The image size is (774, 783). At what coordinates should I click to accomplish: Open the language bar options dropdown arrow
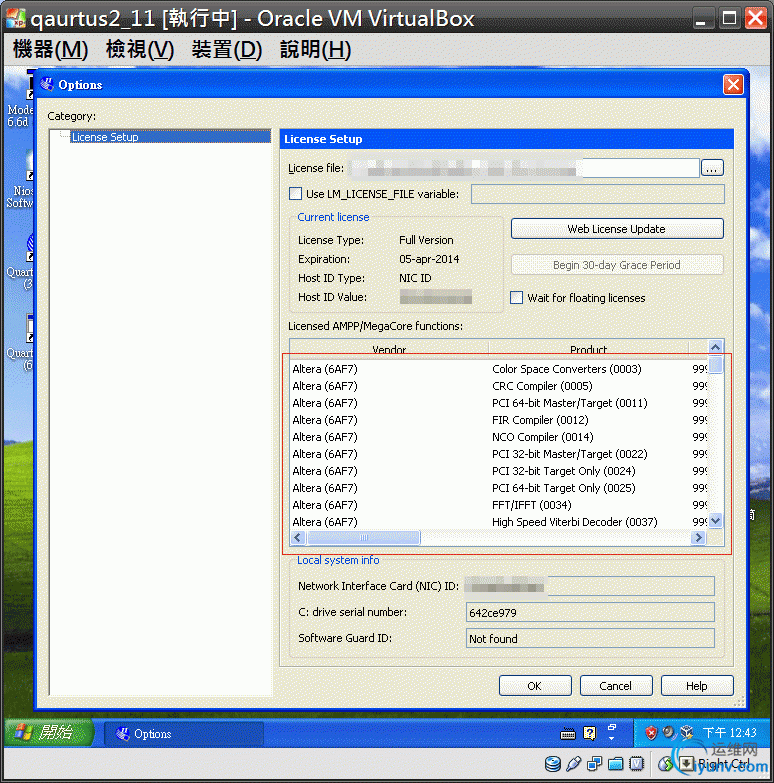(x=612, y=739)
